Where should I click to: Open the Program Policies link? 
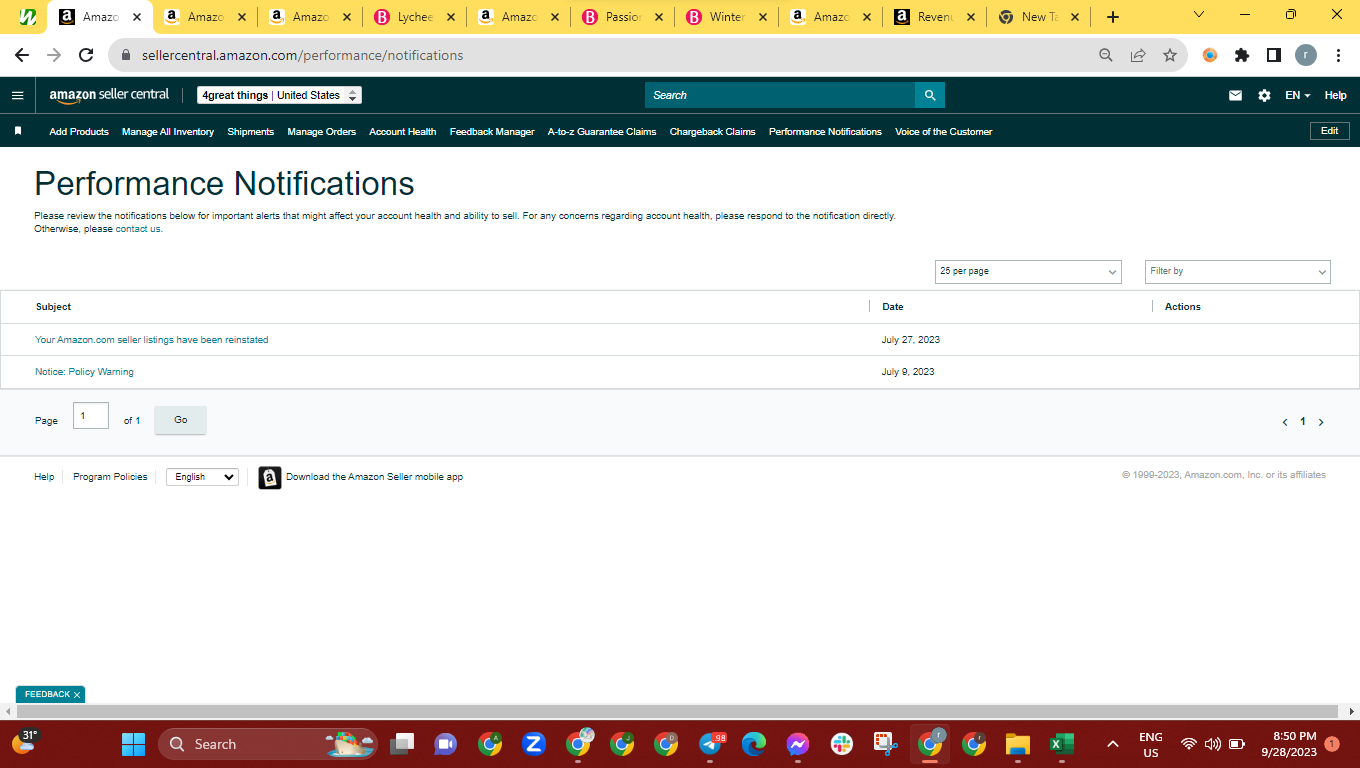(110, 477)
